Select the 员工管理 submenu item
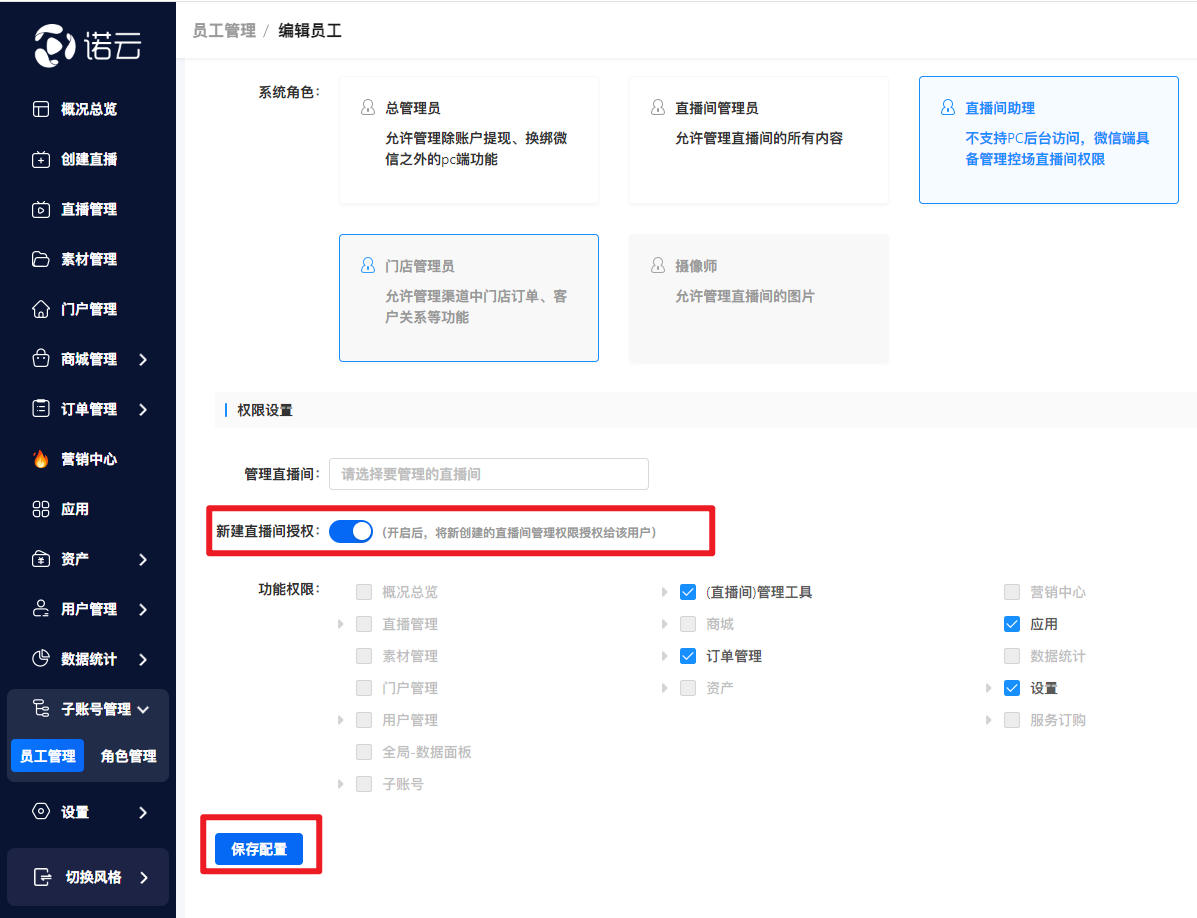The width and height of the screenshot is (1197, 918). coord(48,756)
